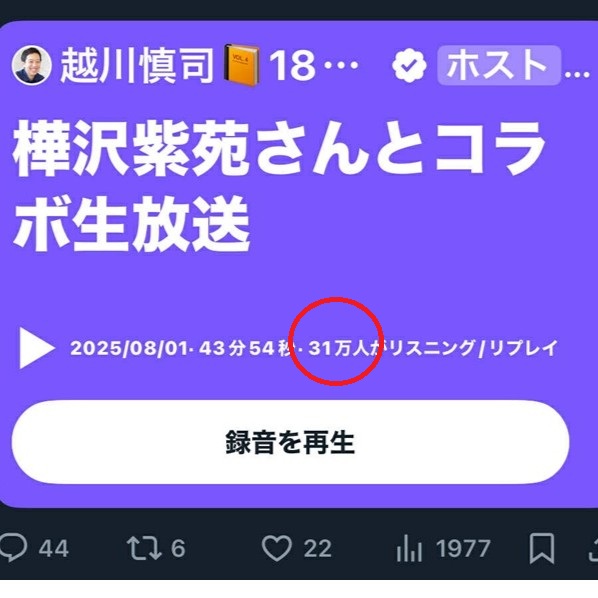The image size is (598, 598).
Task: Bookmark the post with the ribbon icon
Action: click(542, 548)
